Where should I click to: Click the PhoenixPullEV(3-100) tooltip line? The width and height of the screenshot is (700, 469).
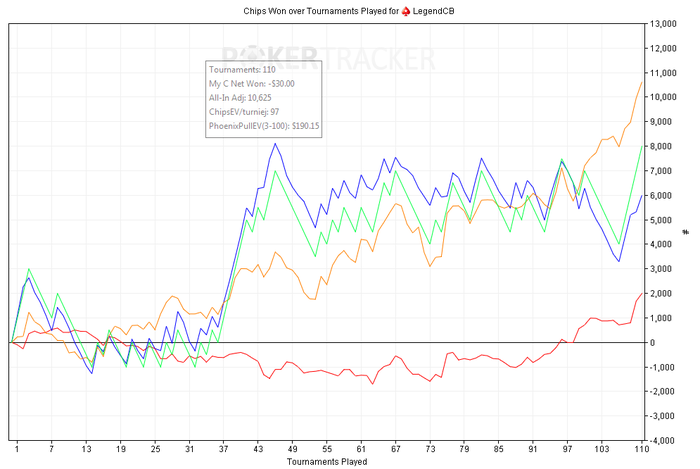click(264, 126)
